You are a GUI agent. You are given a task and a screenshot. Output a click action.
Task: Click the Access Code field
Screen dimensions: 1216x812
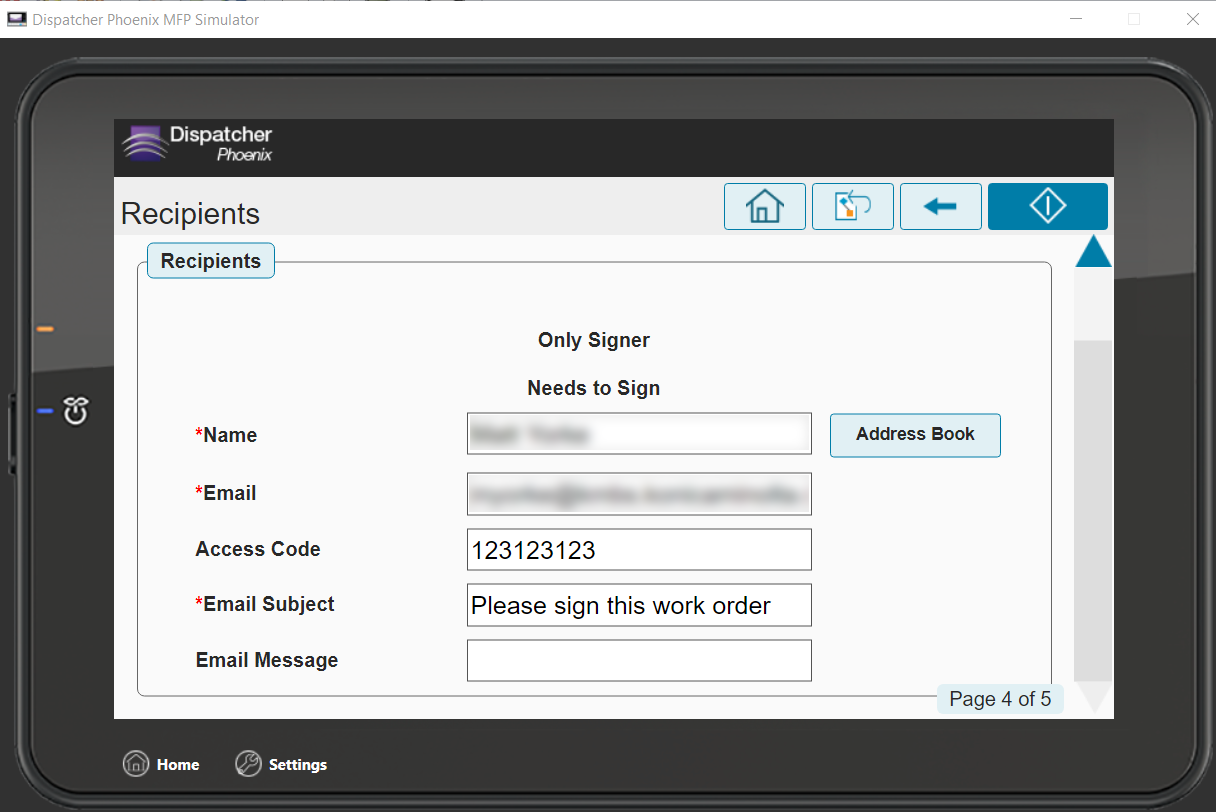coord(639,550)
